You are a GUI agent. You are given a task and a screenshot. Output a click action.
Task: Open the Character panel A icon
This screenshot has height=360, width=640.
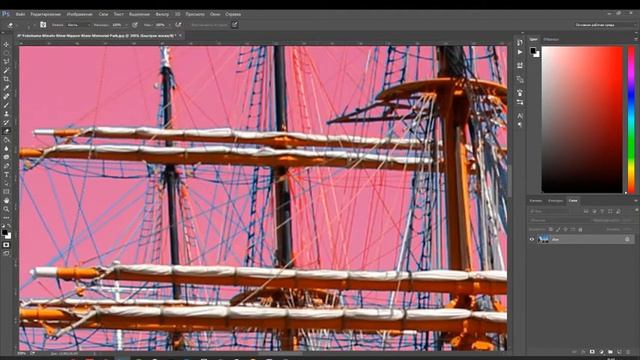520,116
